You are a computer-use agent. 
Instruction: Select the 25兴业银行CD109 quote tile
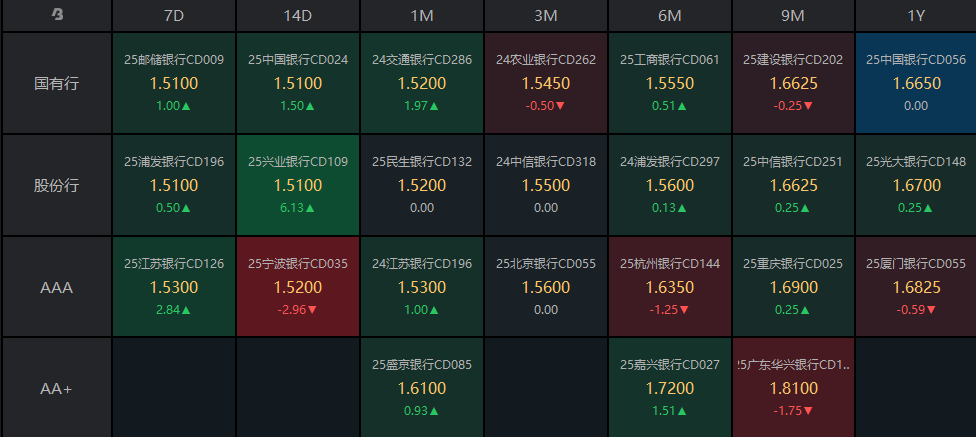point(298,185)
